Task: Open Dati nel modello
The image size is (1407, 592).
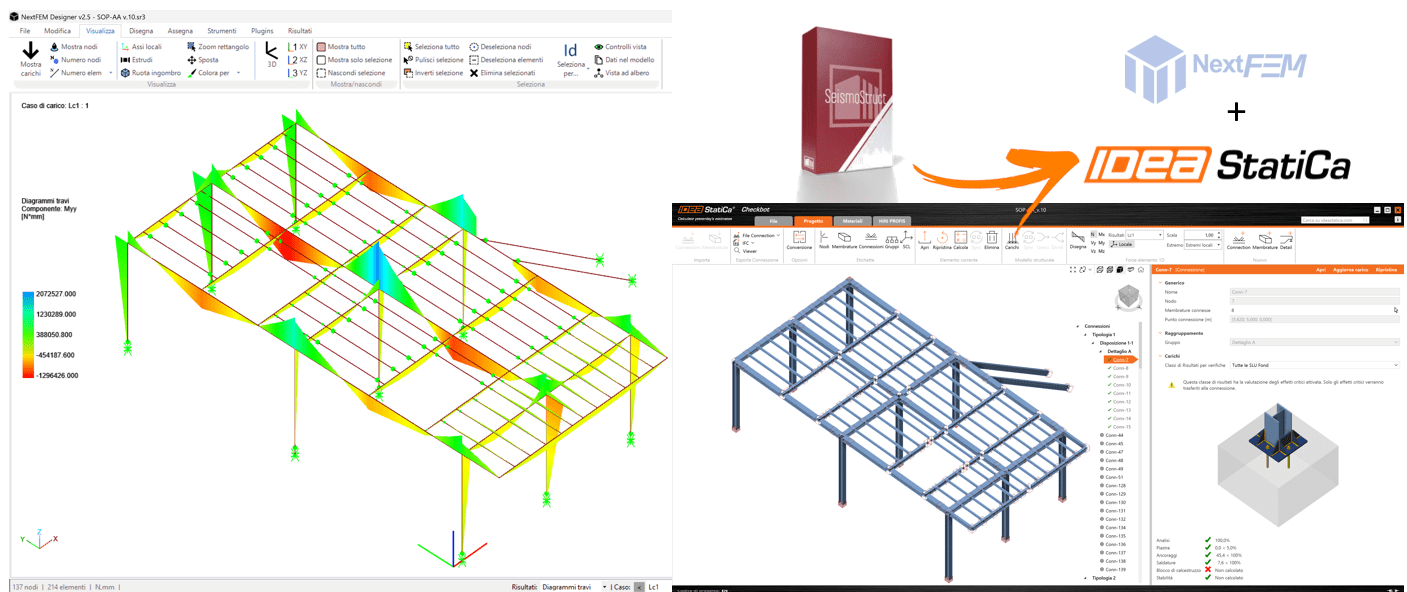Action: pos(624,59)
